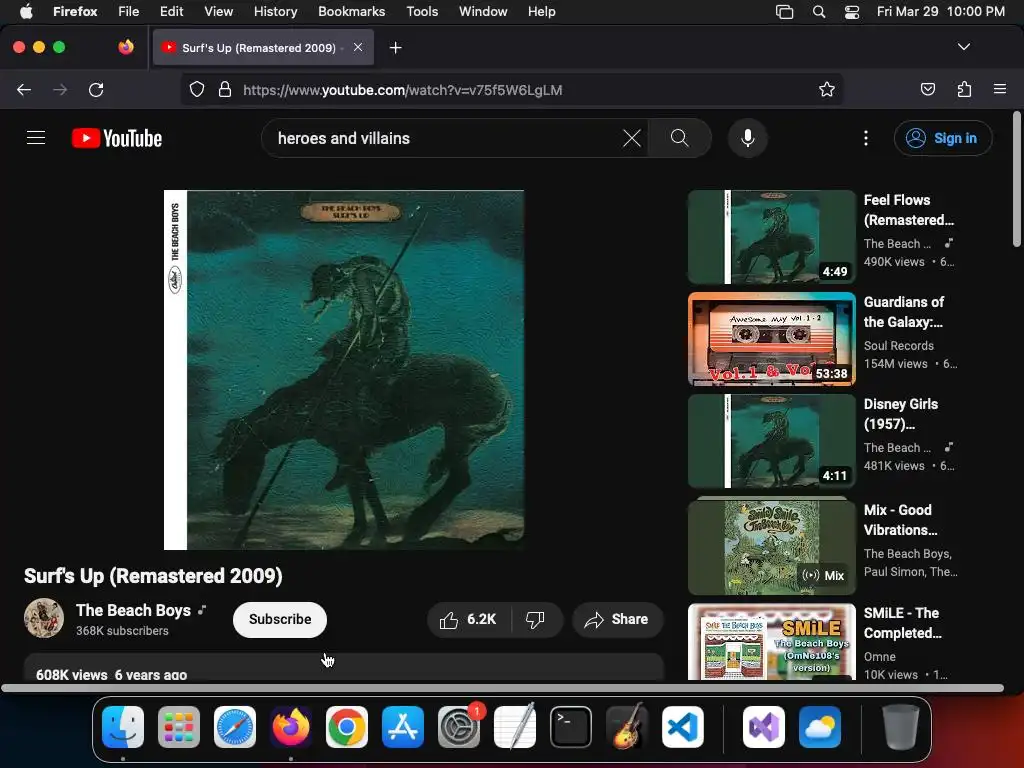The image size is (1024, 768).
Task: Open Firefox extensions puzzle icon
Action: click(x=964, y=89)
